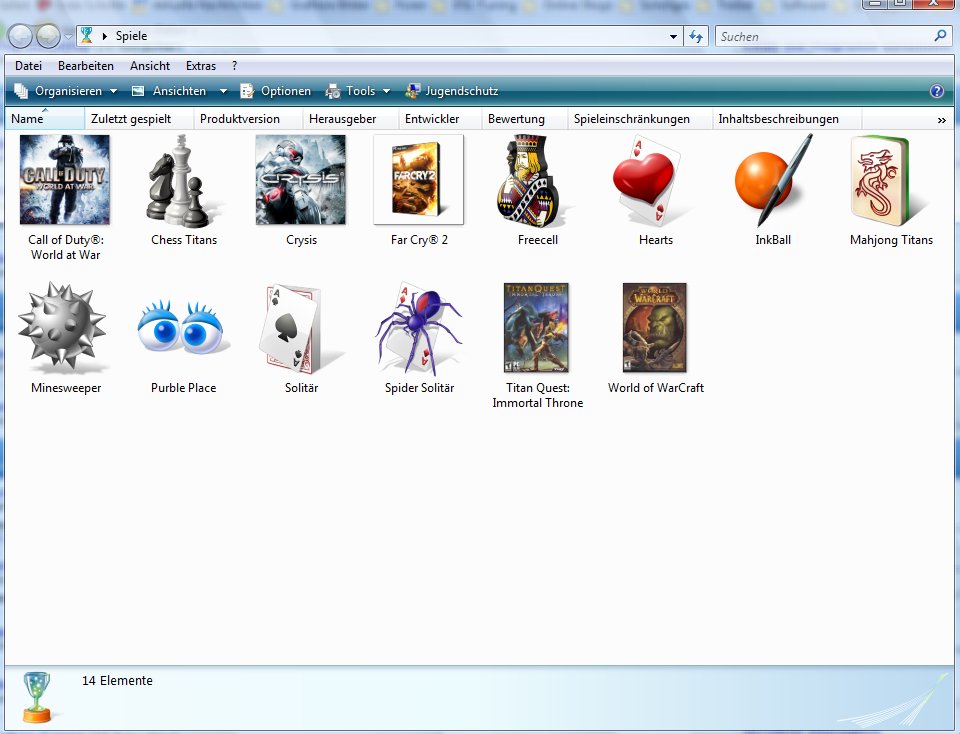
Task: Click the 'Spider Solitär' label text
Action: (x=419, y=388)
